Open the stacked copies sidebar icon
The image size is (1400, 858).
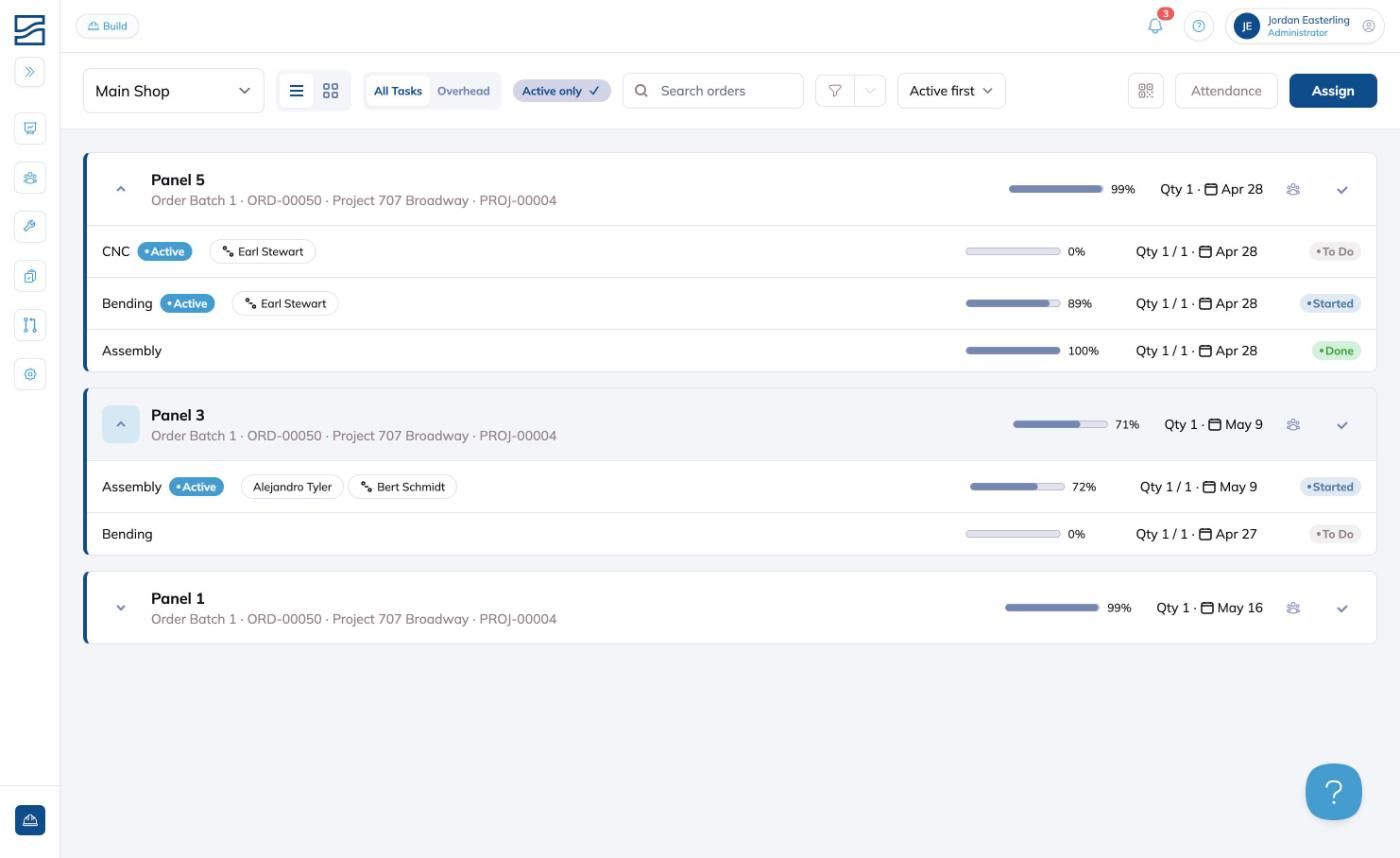30,276
